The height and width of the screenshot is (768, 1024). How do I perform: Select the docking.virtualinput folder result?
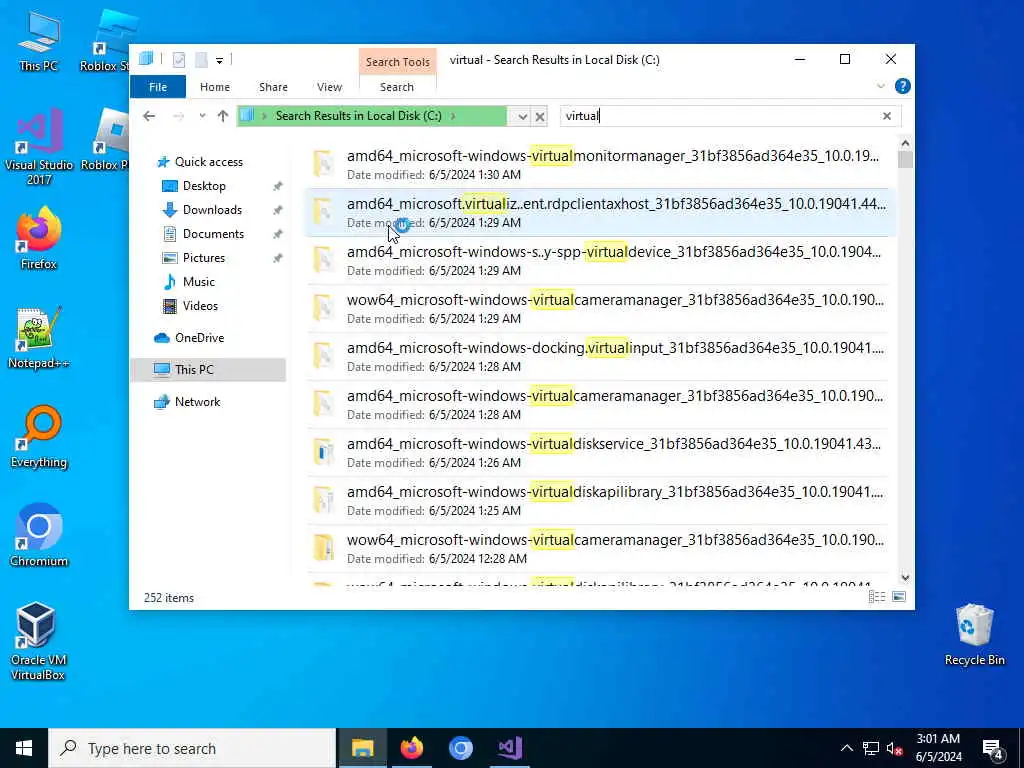[598, 357]
